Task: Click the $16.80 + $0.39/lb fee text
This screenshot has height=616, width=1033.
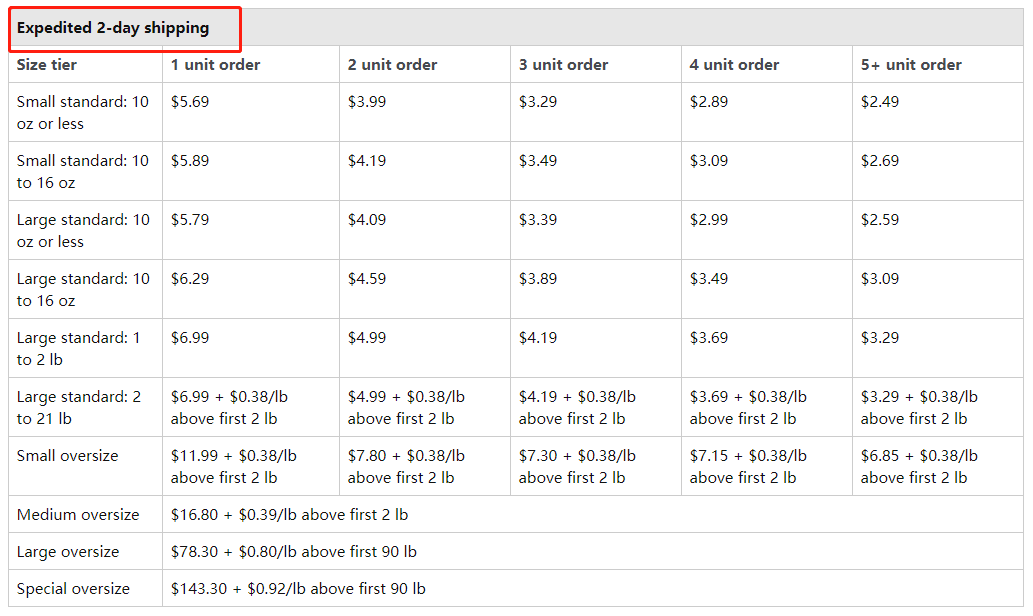Action: [289, 515]
